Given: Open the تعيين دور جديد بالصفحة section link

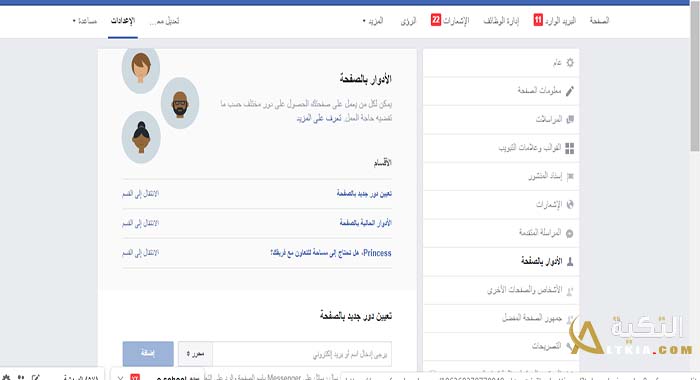Looking at the screenshot, I should (364, 193).
